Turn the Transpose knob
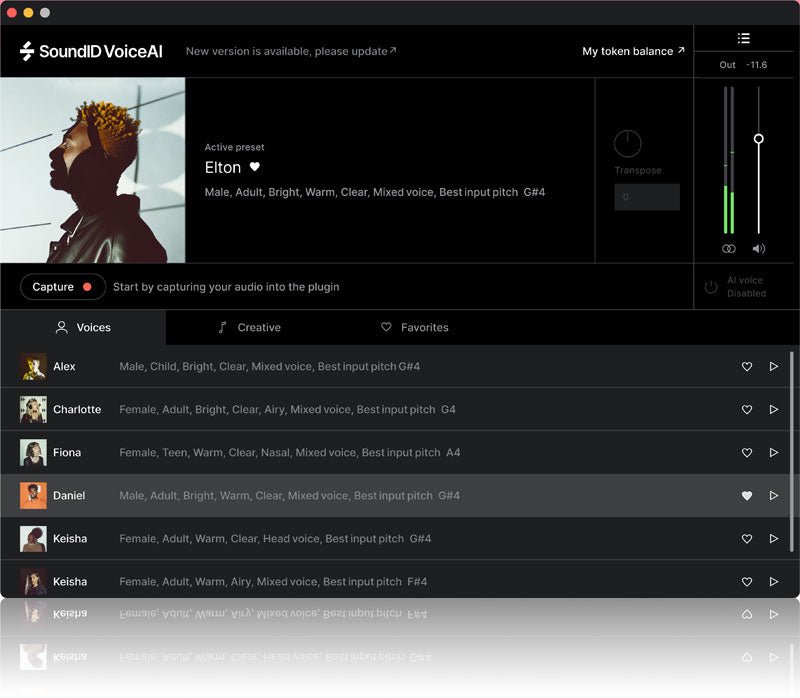The height and width of the screenshot is (698, 800). click(628, 143)
